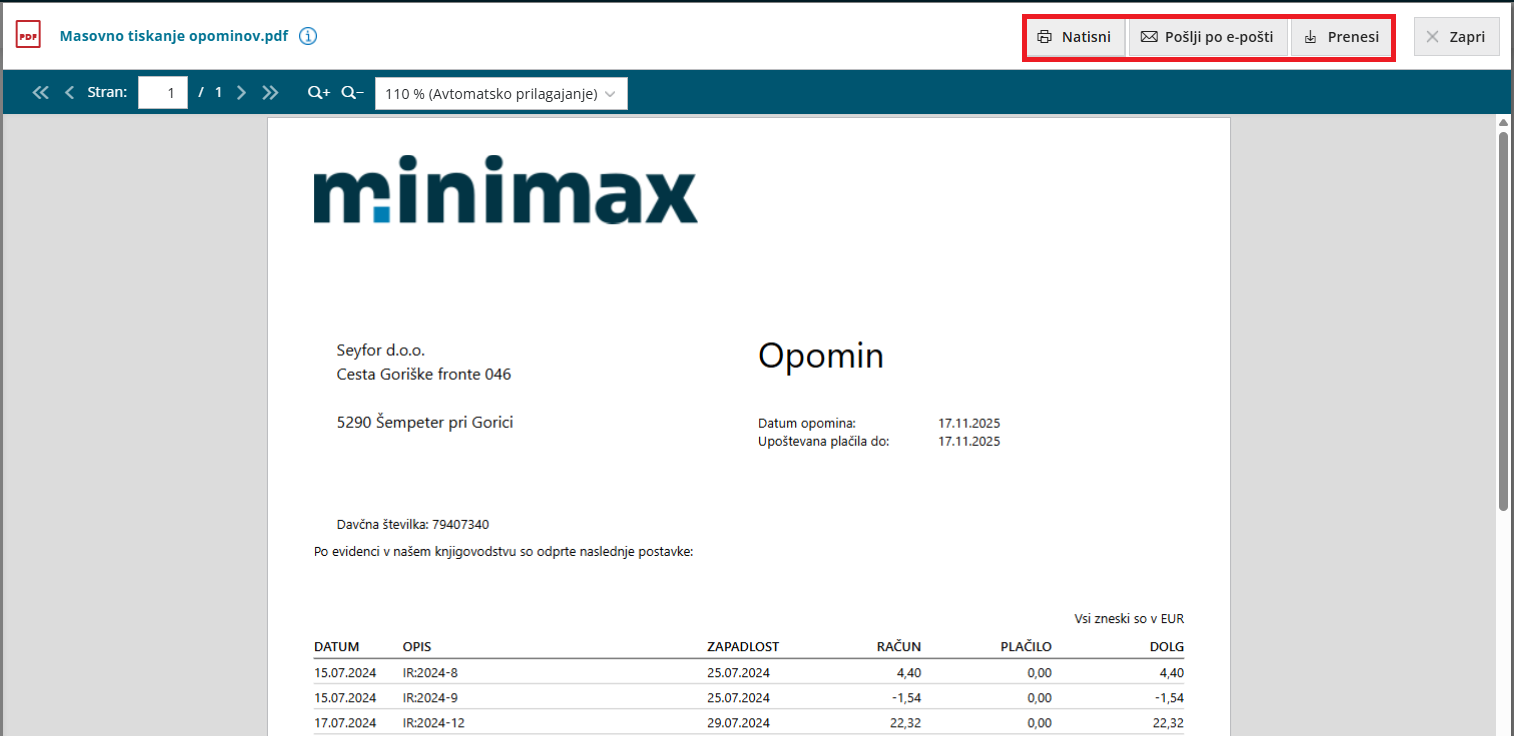
Task: Click the ZAPADLOST column header
Action: pos(743,647)
